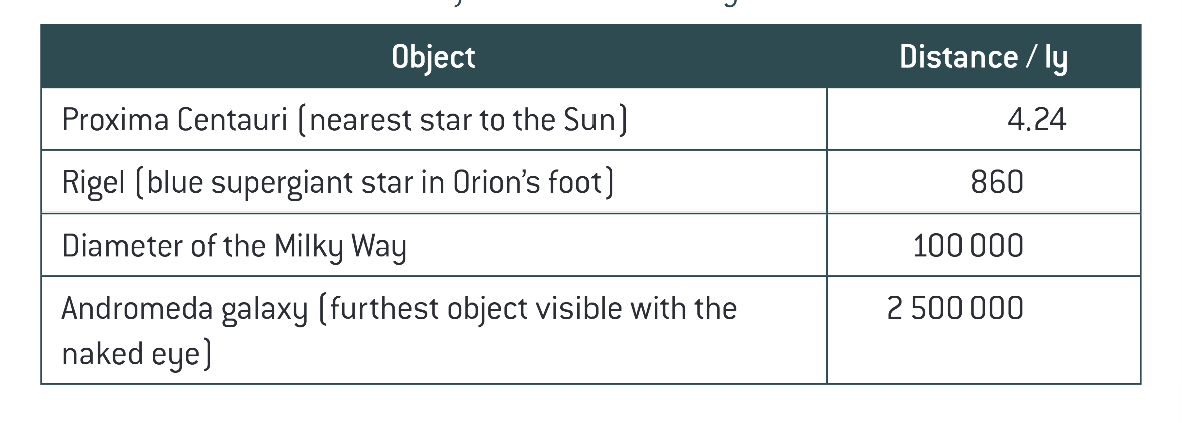Viewport: 1182px width, 423px height.
Task: Click the 860 distance value
Action: (x=995, y=183)
